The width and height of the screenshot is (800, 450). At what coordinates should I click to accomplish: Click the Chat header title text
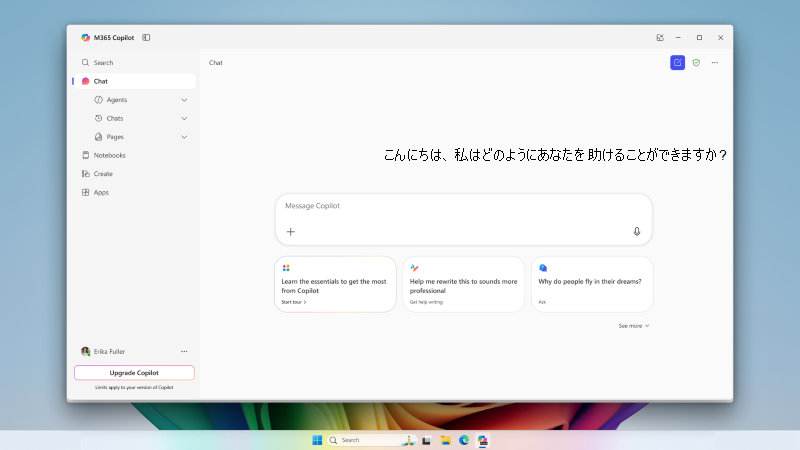pos(216,63)
